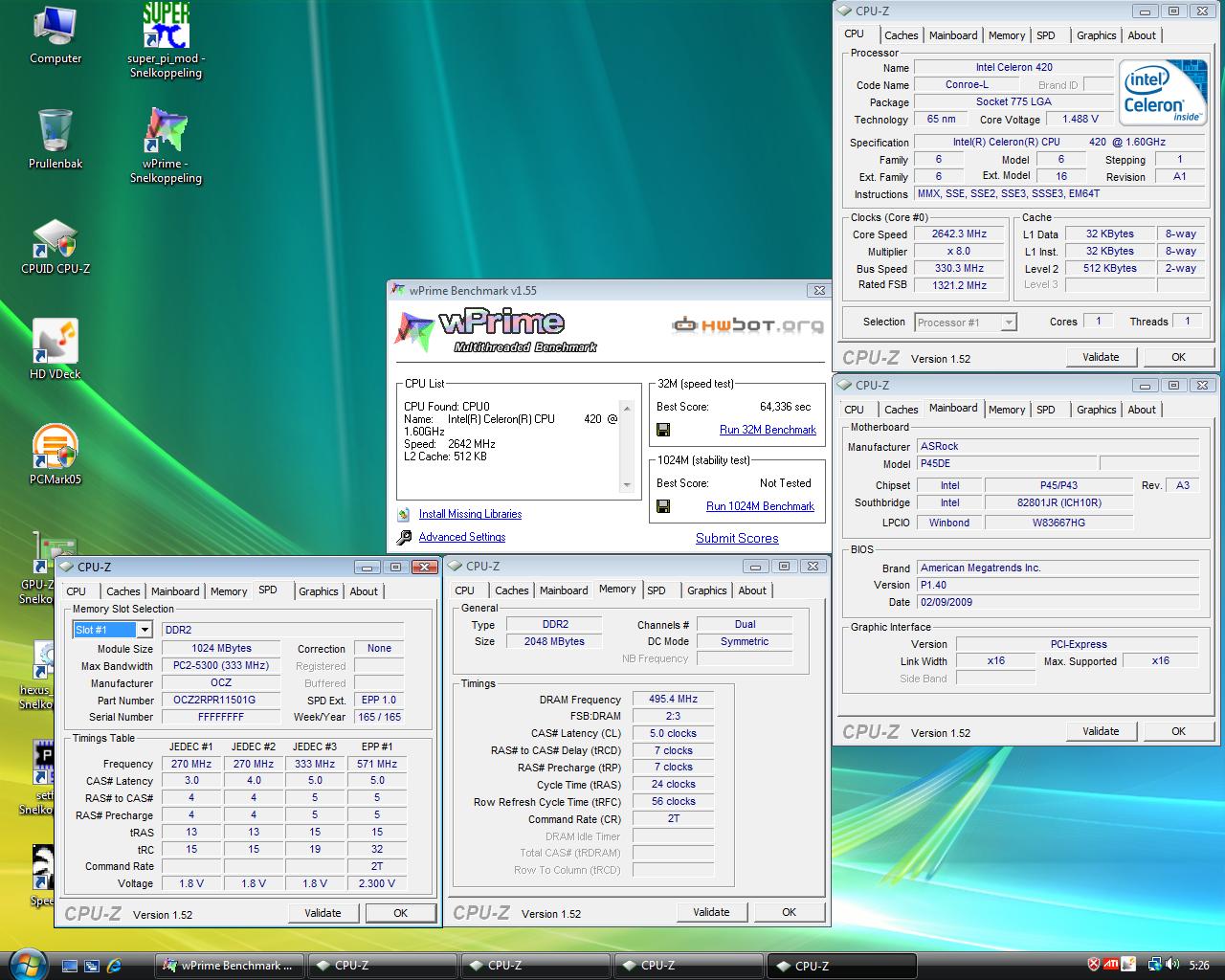Click the BIOS date 02/09/2009

coord(1058,602)
